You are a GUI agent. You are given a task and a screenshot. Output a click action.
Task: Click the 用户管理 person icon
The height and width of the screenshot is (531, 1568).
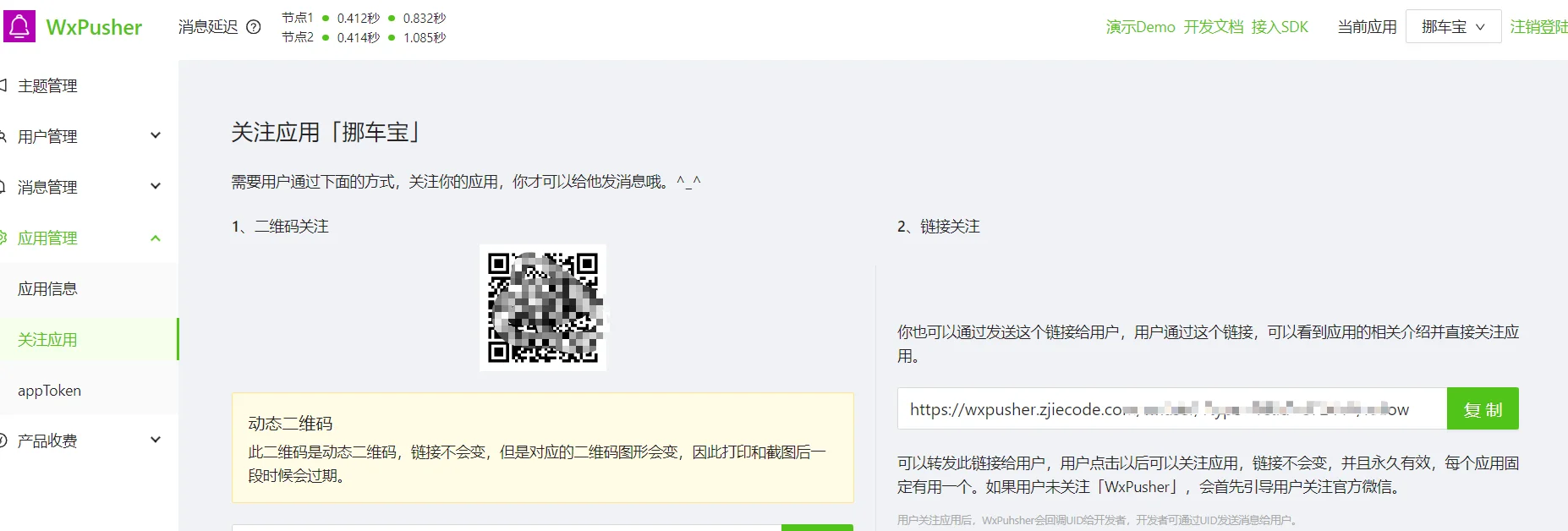(3, 136)
